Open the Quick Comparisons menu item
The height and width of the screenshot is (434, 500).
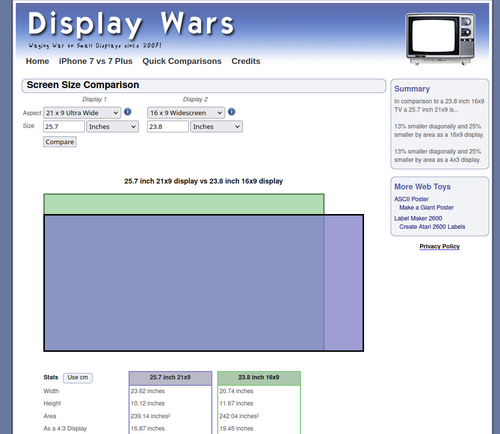click(x=182, y=61)
